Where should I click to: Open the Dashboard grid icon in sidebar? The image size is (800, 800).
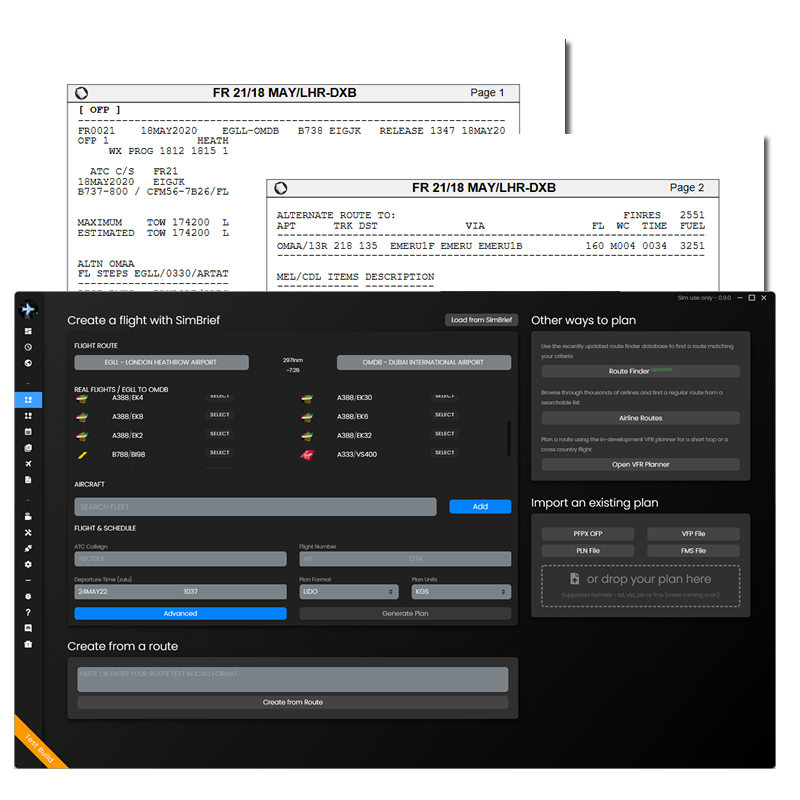[29, 331]
